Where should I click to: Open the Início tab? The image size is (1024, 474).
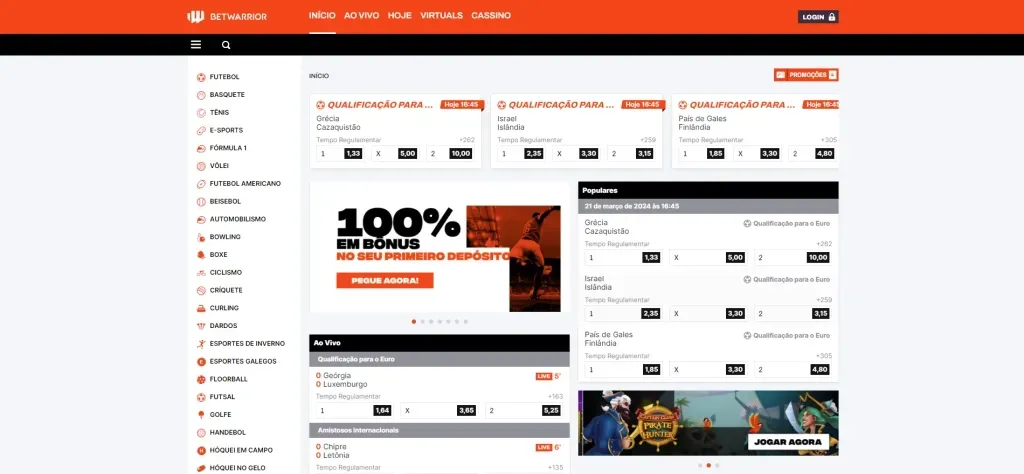click(322, 16)
